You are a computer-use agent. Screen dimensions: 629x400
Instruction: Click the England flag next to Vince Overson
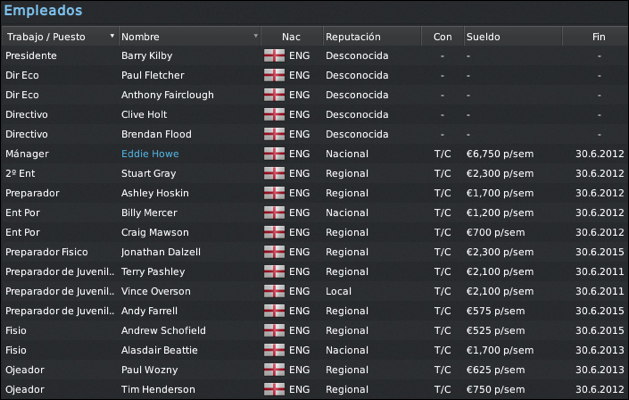point(274,291)
